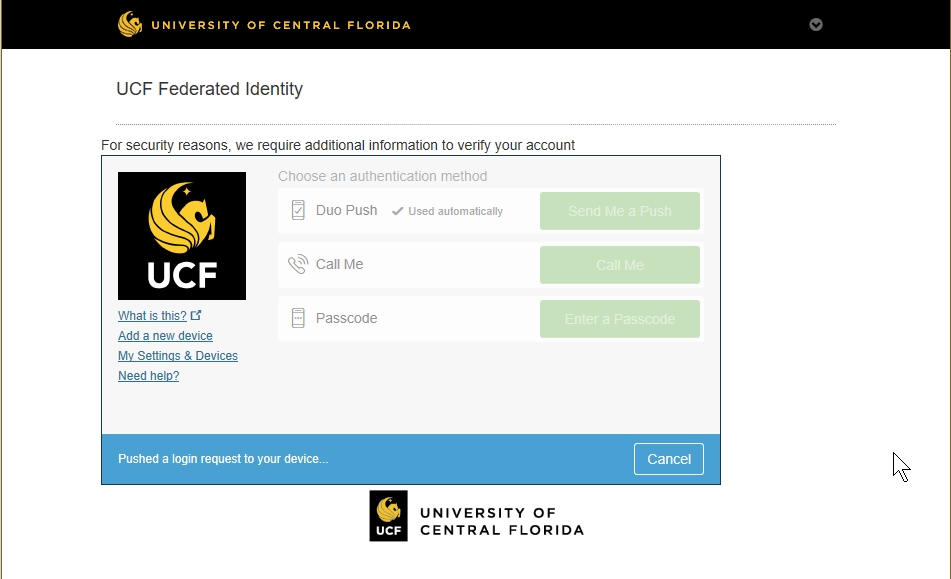This screenshot has height=579, width=951.
Task: Open the What is this? link
Action: (x=152, y=316)
